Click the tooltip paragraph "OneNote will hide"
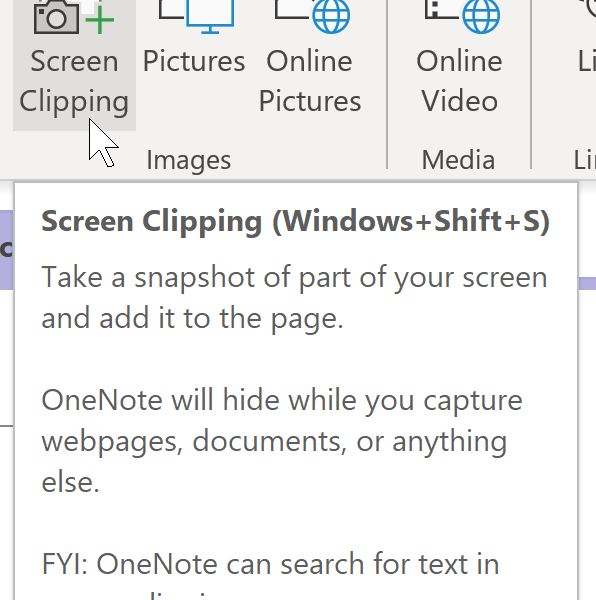The height and width of the screenshot is (600, 596). coord(282,440)
